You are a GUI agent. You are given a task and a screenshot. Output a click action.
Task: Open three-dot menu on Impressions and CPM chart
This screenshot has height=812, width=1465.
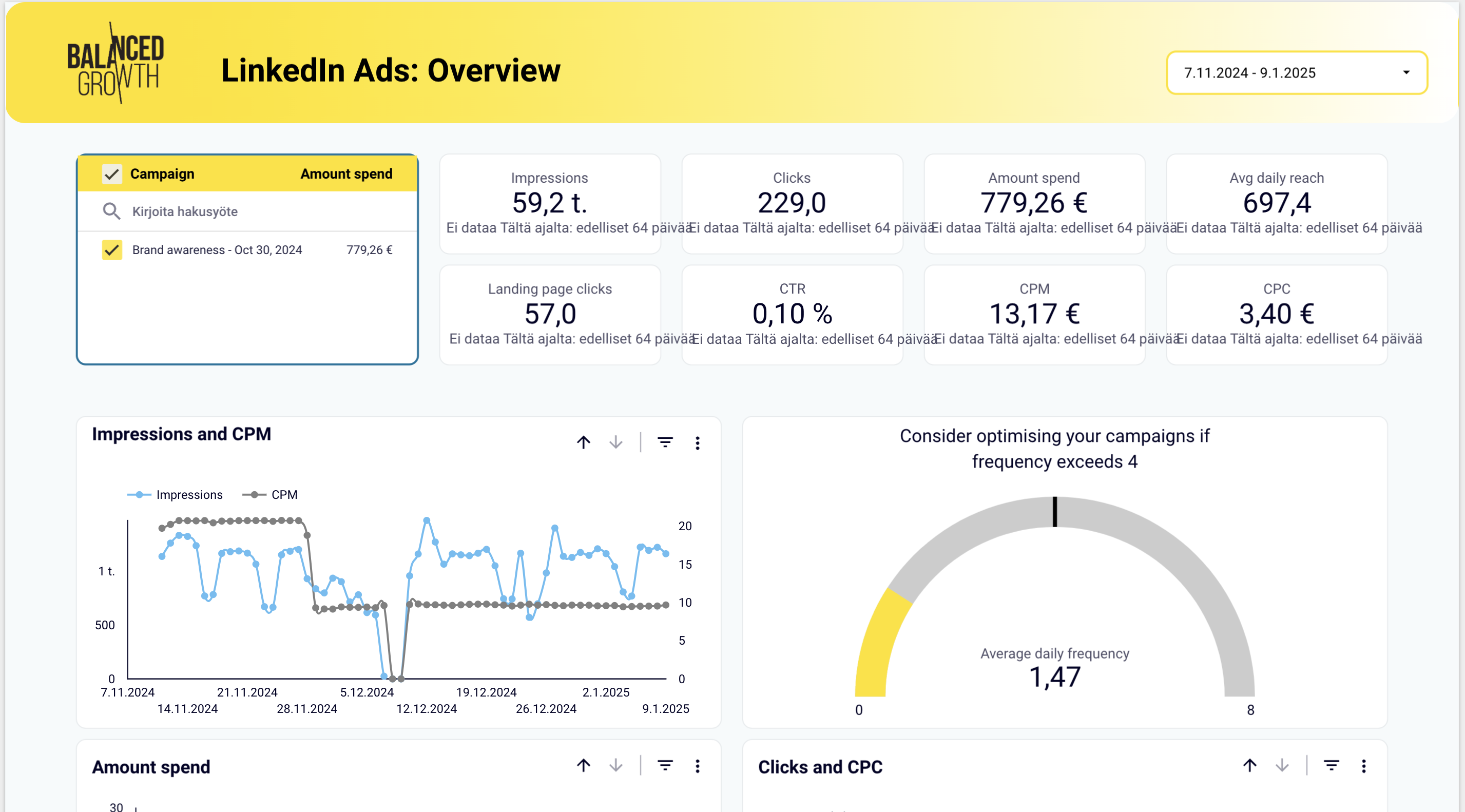(697, 443)
